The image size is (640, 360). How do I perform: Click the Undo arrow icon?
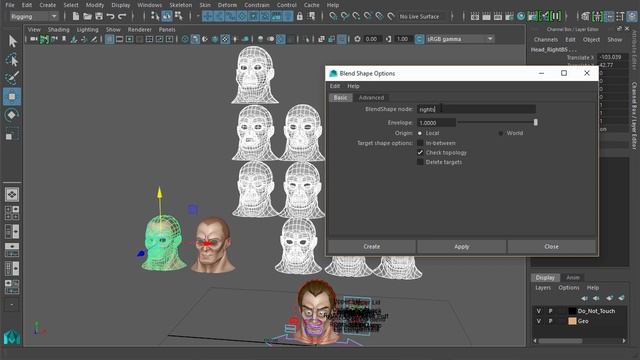click(x=110, y=16)
